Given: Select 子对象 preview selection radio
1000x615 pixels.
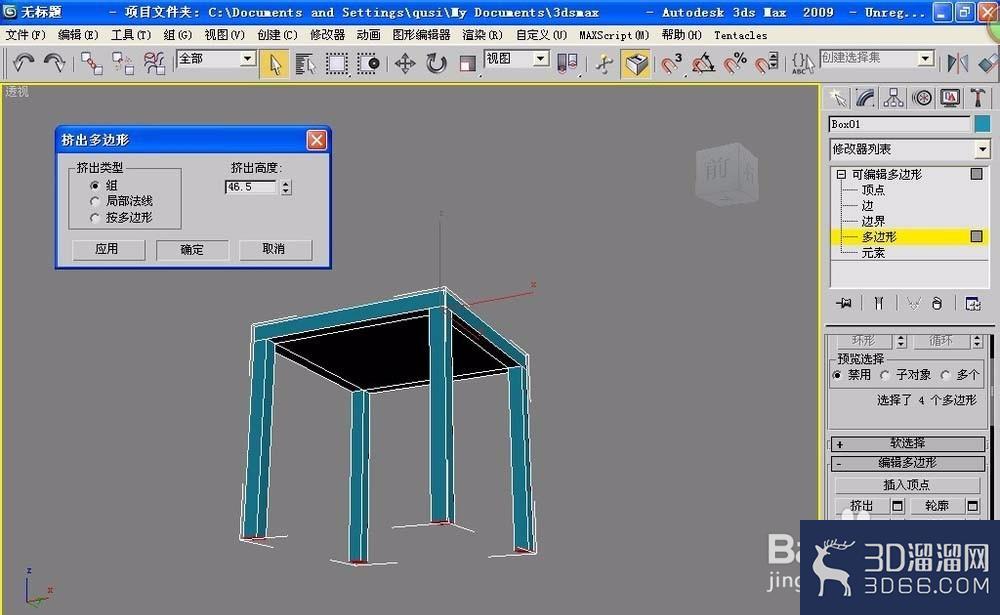Looking at the screenshot, I should 885,375.
